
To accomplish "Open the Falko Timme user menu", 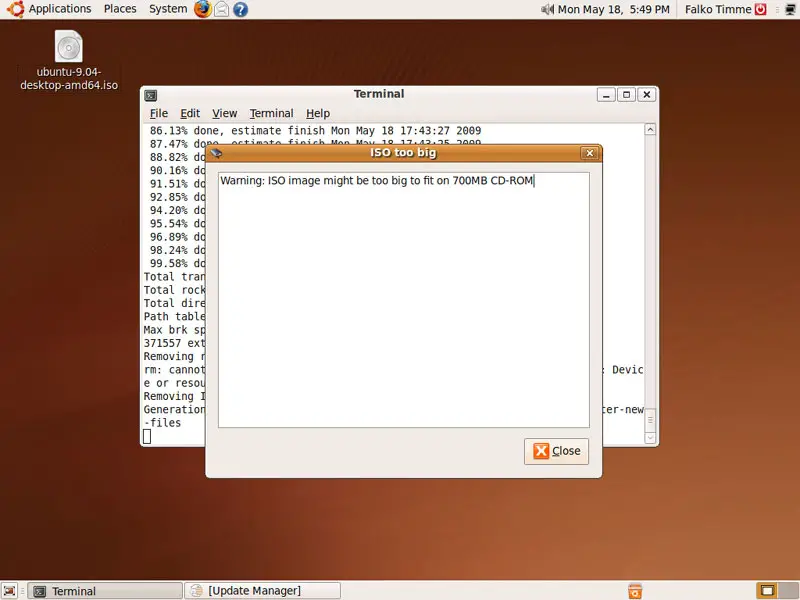I will click(718, 9).
